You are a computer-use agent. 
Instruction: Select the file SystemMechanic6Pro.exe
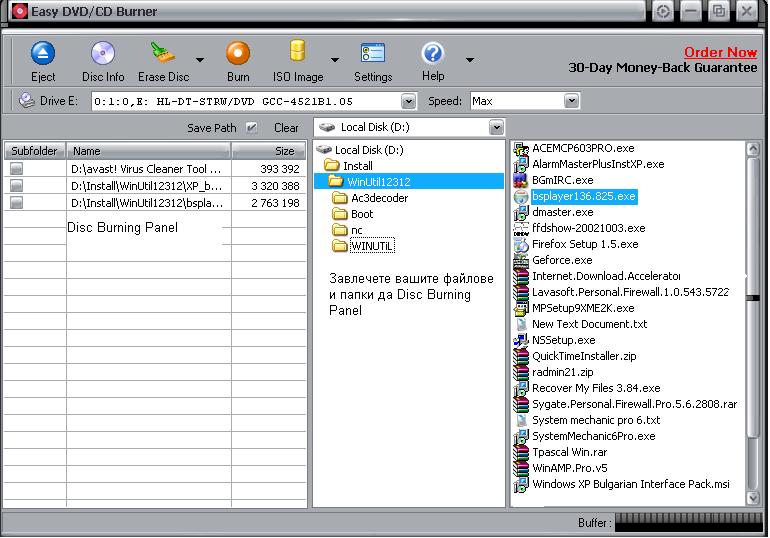[593, 436]
